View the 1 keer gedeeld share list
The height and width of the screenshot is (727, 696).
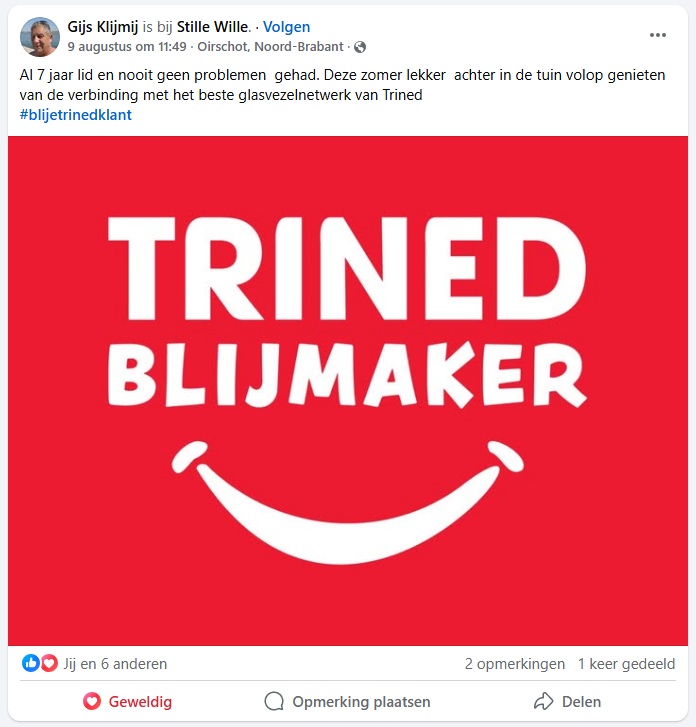(x=626, y=663)
